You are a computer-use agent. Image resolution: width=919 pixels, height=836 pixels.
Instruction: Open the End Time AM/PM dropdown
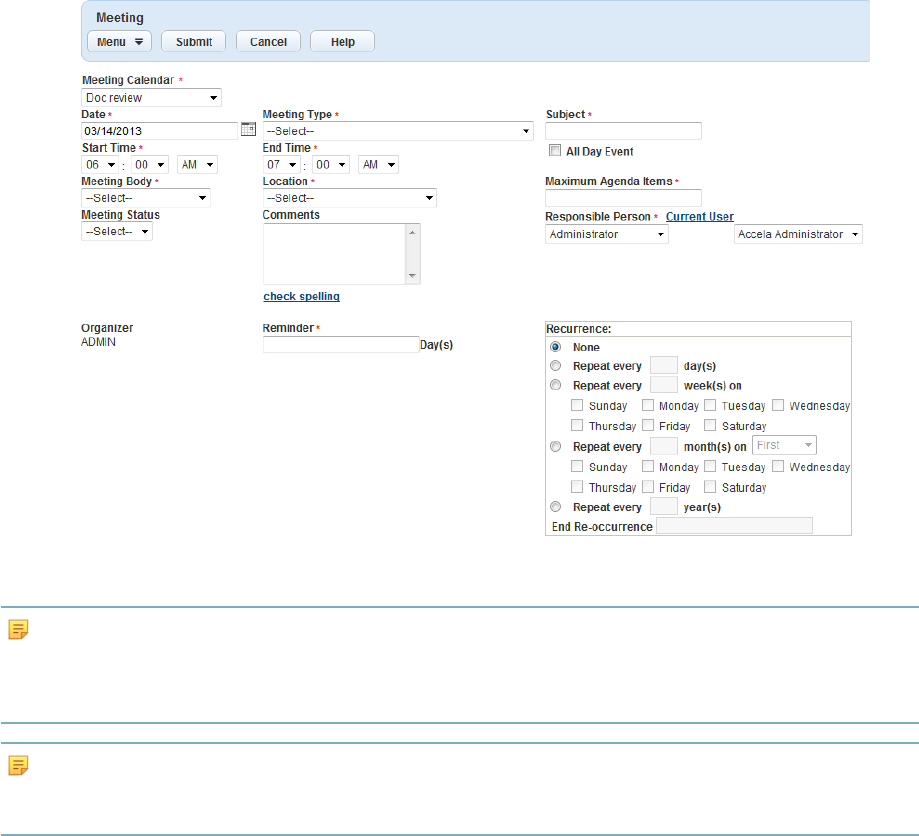point(379,165)
